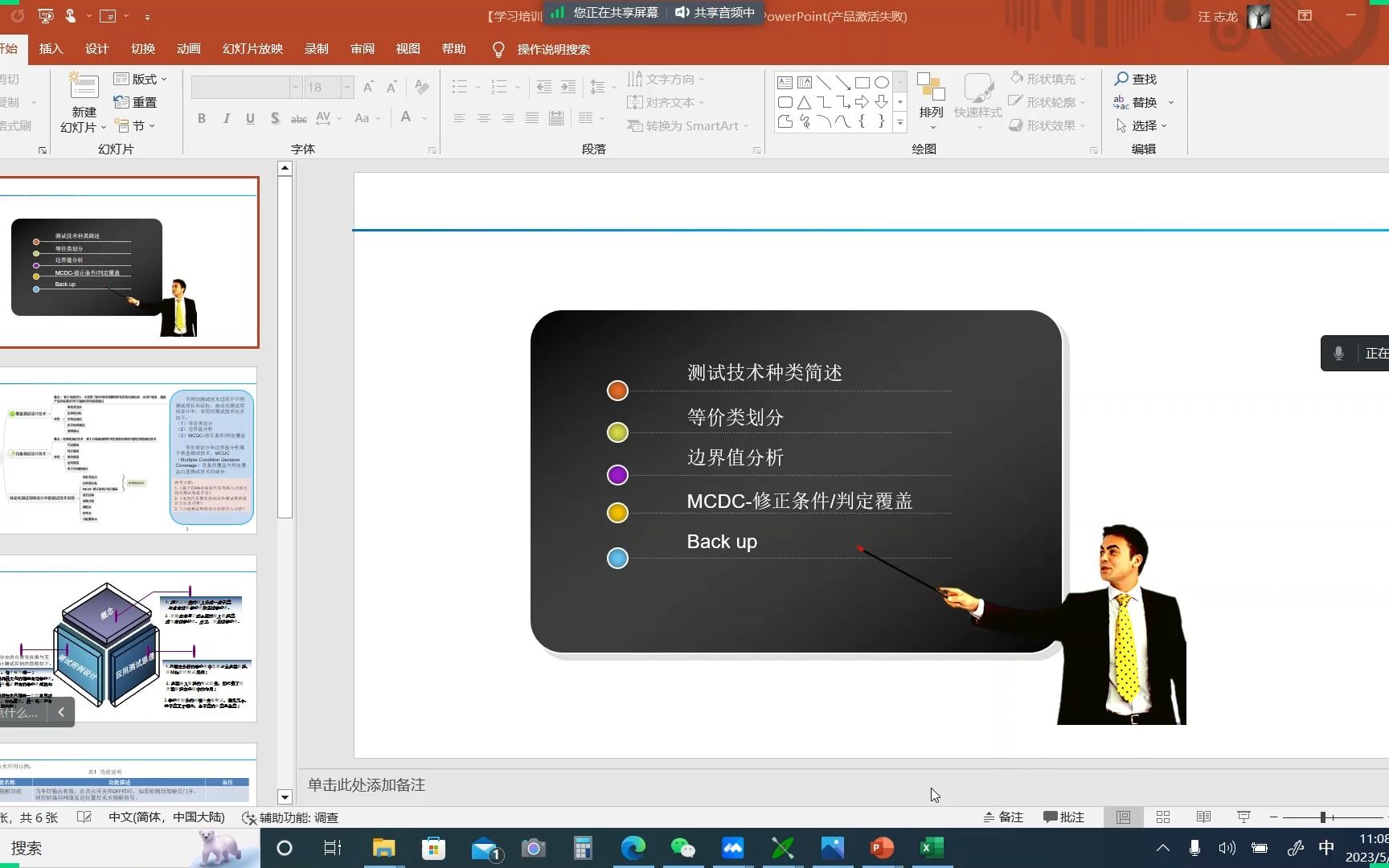This screenshot has width=1389, height=868.
Task: Select the 快速样式 (Quick Styles) icon
Action: coord(977,98)
